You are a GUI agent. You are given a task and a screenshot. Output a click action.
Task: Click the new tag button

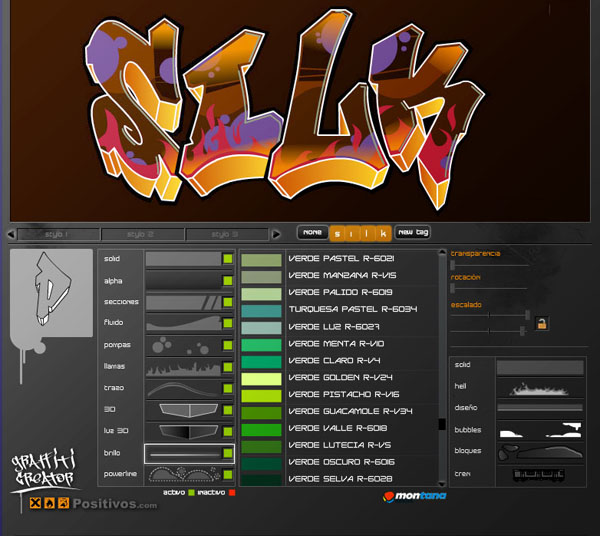pos(413,232)
